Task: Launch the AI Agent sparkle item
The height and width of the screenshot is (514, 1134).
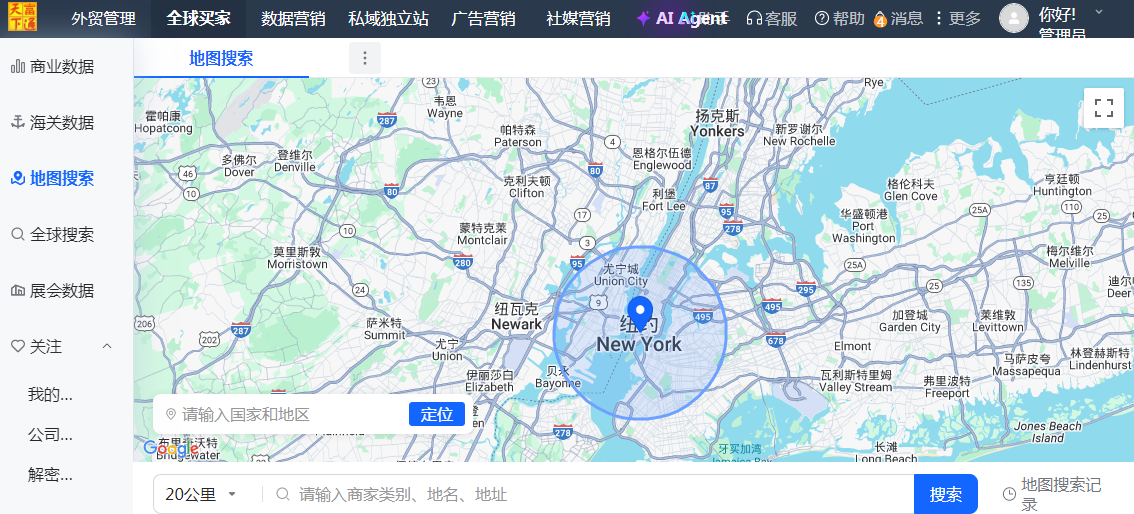Action: [x=682, y=19]
